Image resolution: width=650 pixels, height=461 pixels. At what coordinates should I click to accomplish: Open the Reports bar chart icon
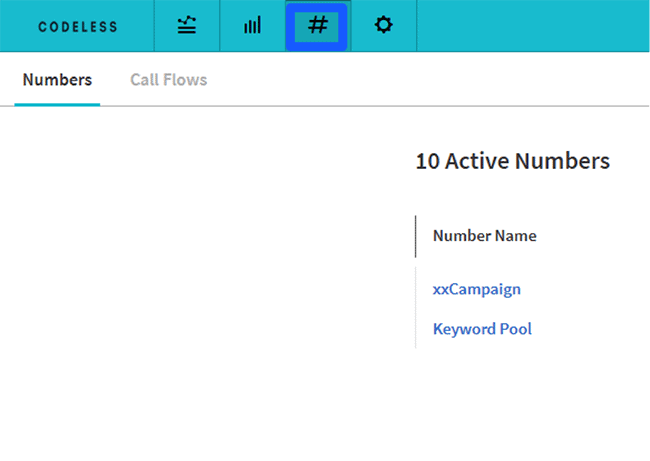pos(252,26)
